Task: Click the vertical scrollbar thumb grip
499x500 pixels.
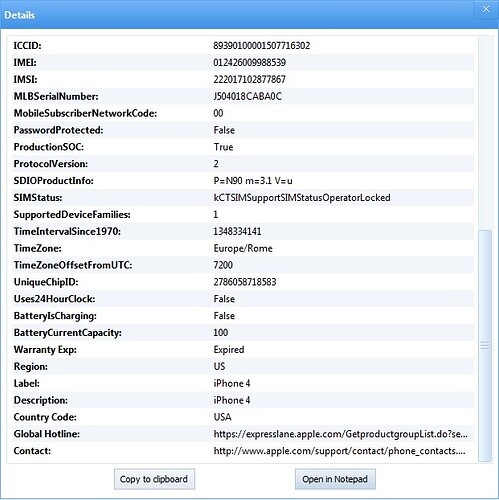Action: [x=485, y=346]
